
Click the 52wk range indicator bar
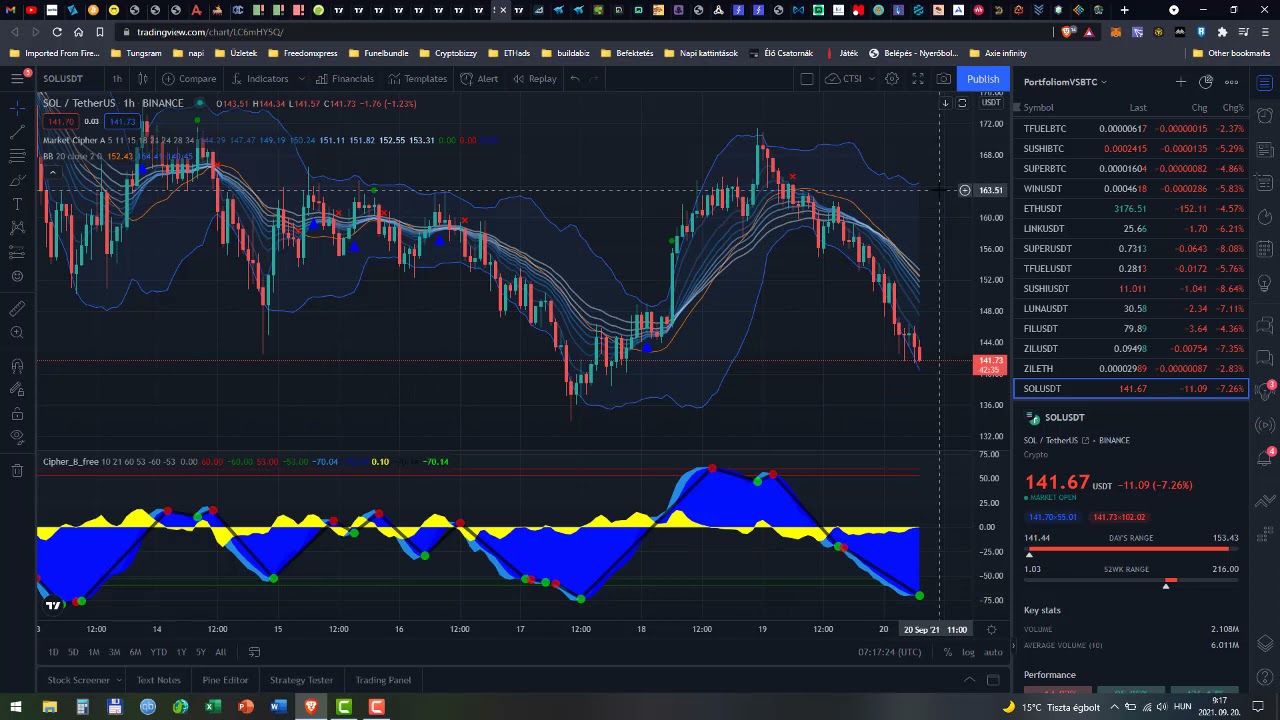pos(1131,580)
